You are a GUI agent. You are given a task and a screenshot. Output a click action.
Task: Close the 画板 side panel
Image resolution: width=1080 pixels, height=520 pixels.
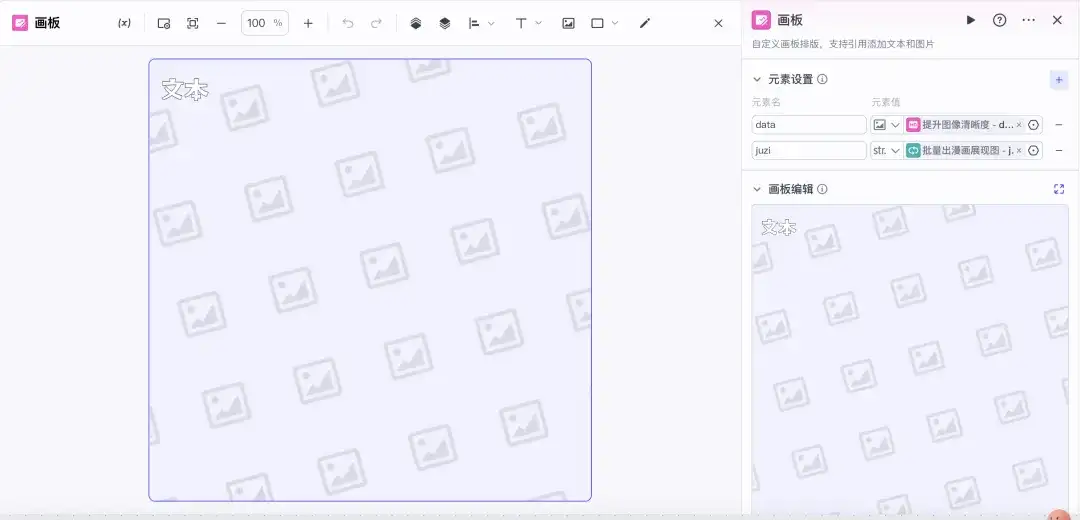[x=1057, y=20]
